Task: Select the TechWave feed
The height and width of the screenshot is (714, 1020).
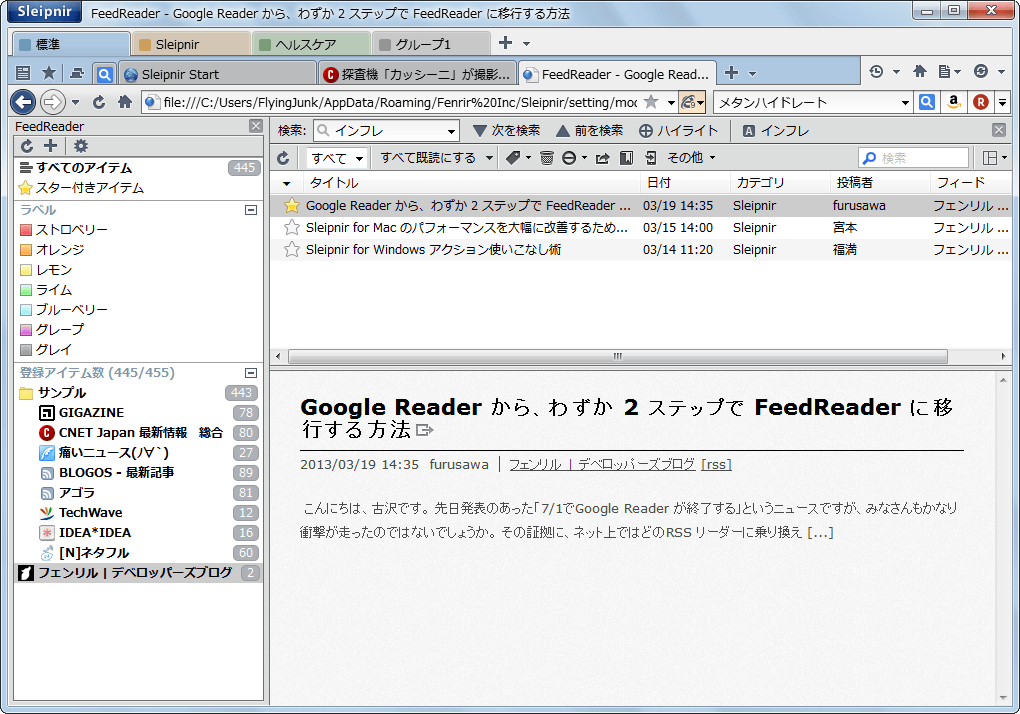Action: [x=138, y=513]
